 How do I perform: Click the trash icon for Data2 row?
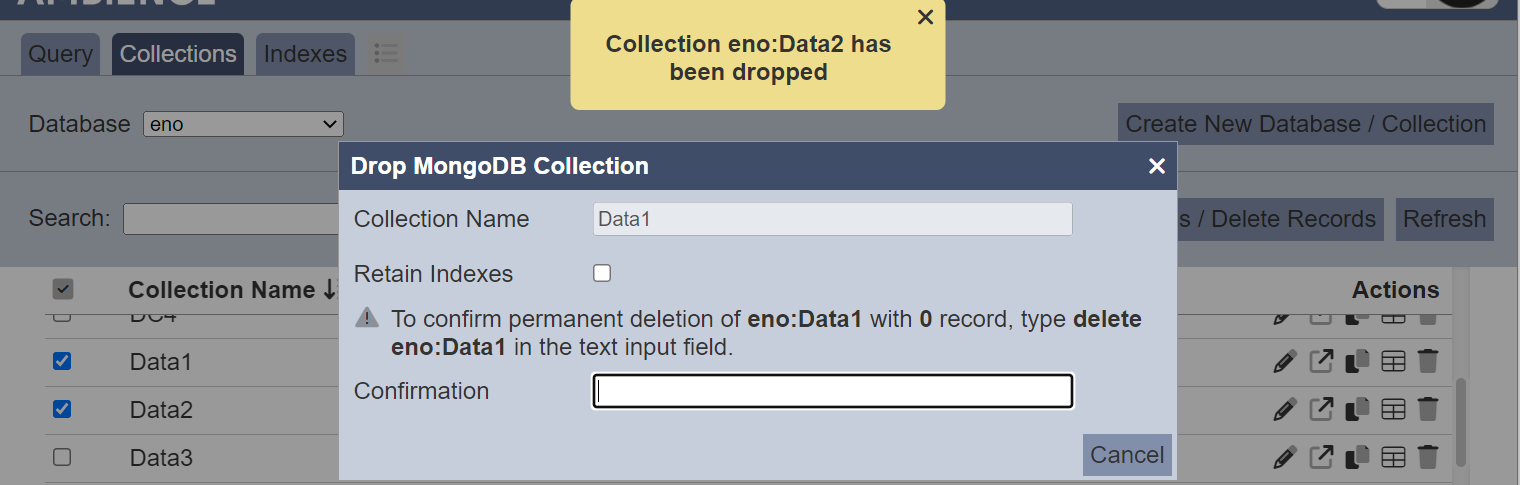(x=1428, y=409)
